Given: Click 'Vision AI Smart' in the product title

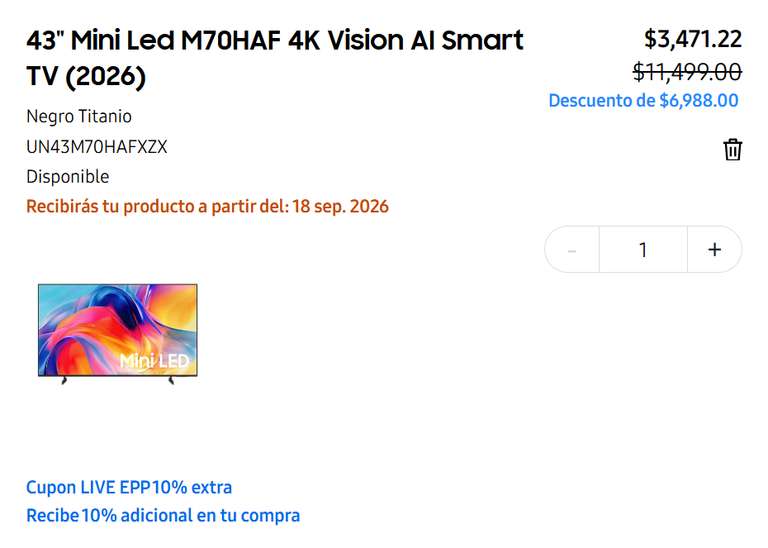Looking at the screenshot, I should point(425,40).
